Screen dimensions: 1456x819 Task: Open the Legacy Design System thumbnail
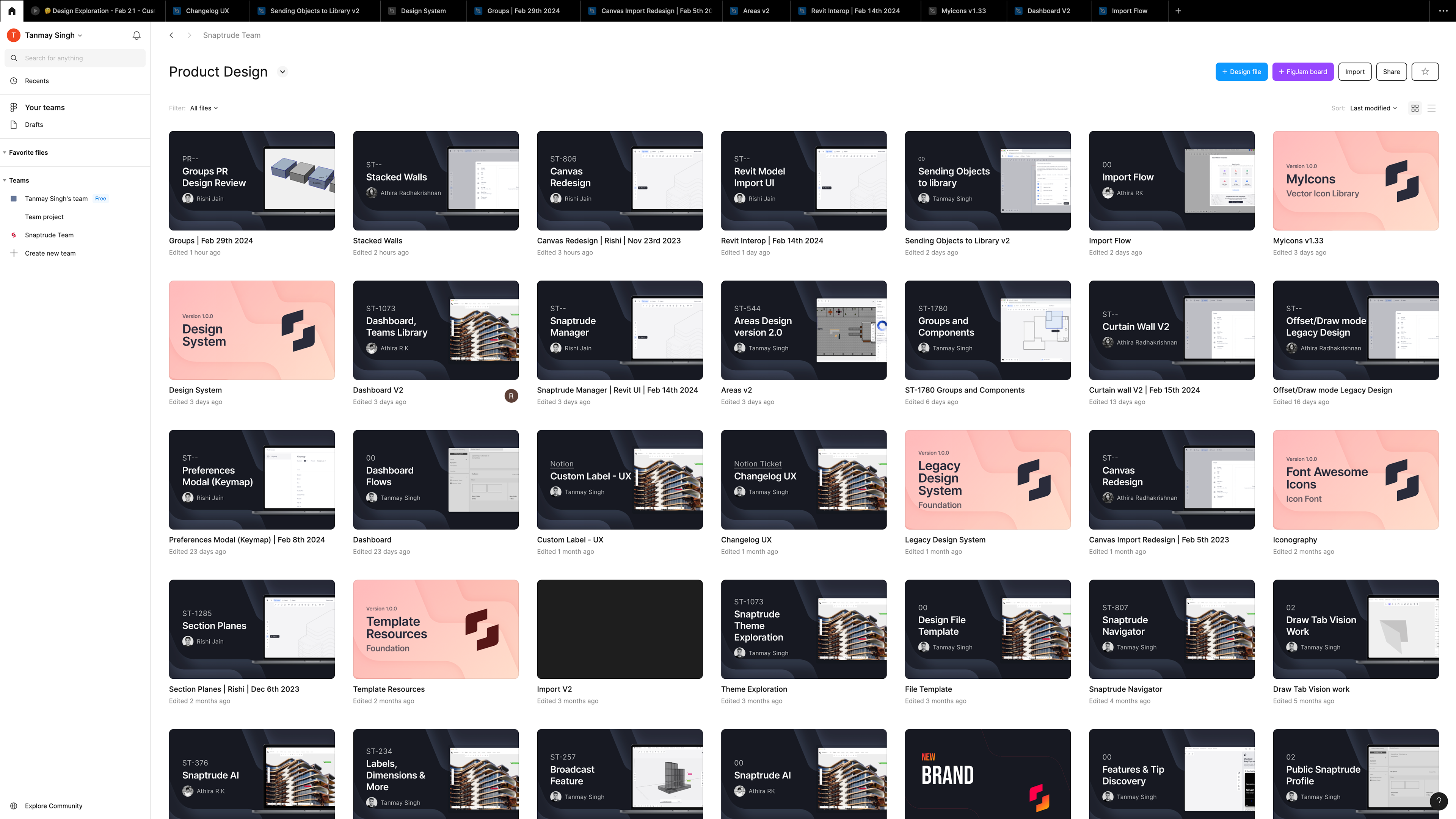pyautogui.click(x=987, y=480)
